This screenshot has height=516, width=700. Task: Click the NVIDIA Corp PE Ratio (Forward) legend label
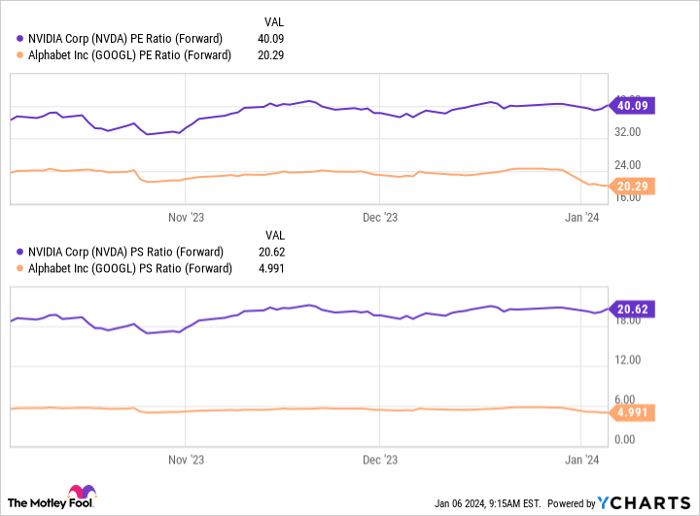point(125,39)
